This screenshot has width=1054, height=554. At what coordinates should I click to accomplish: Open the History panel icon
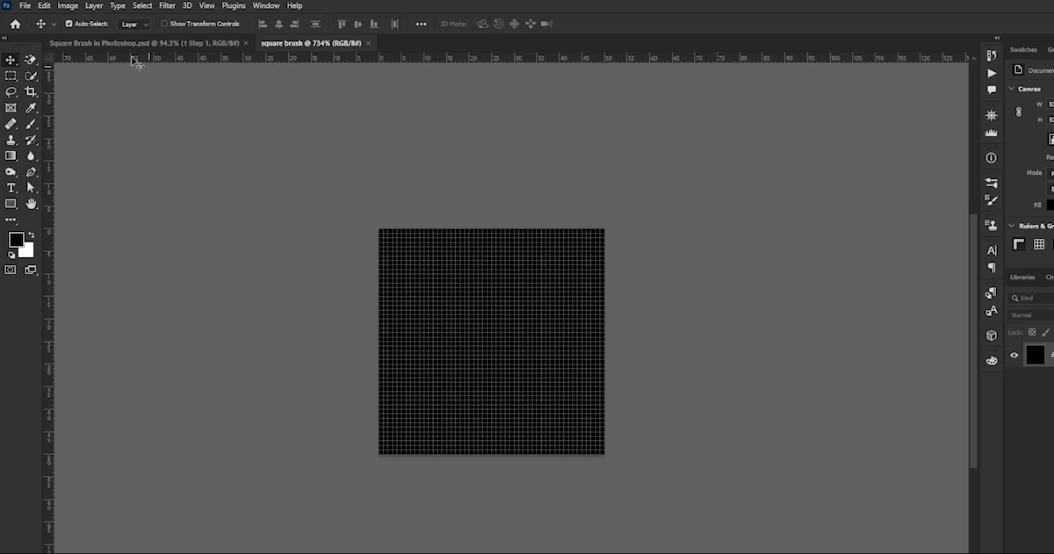tap(991, 55)
